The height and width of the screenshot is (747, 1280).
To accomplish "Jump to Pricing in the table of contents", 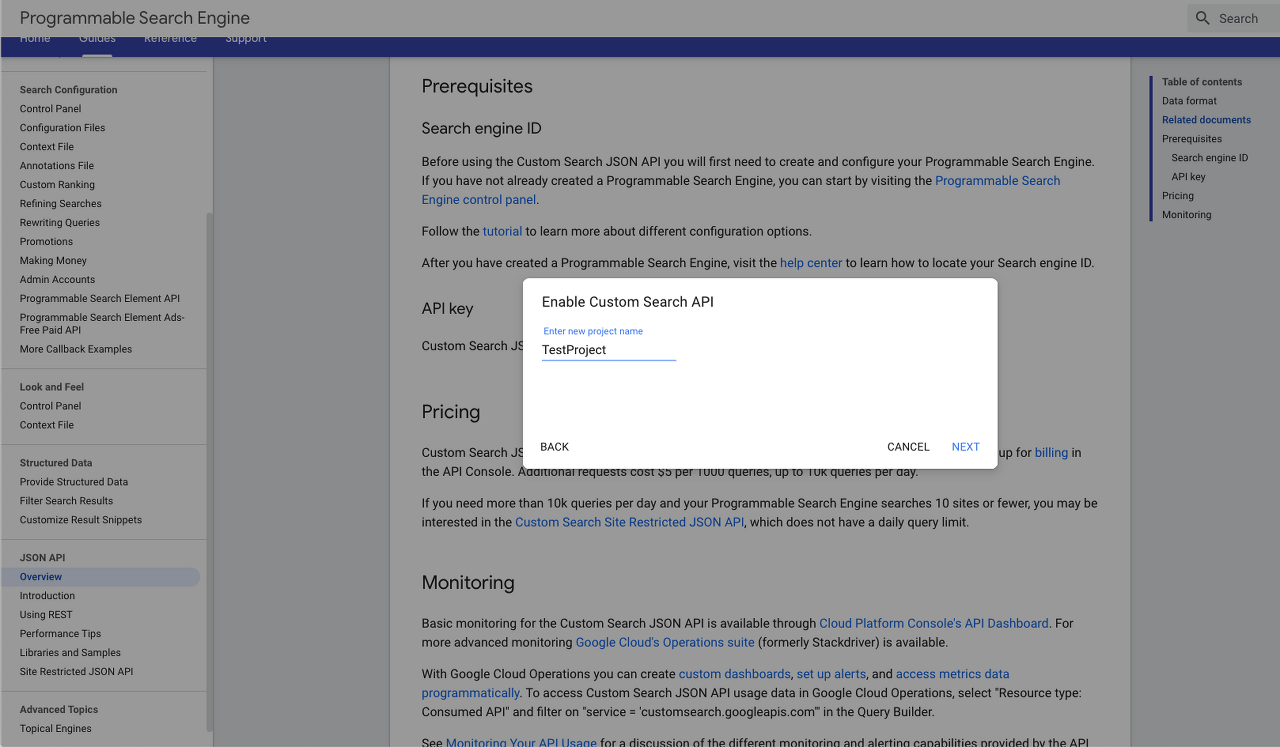I will 1177,195.
